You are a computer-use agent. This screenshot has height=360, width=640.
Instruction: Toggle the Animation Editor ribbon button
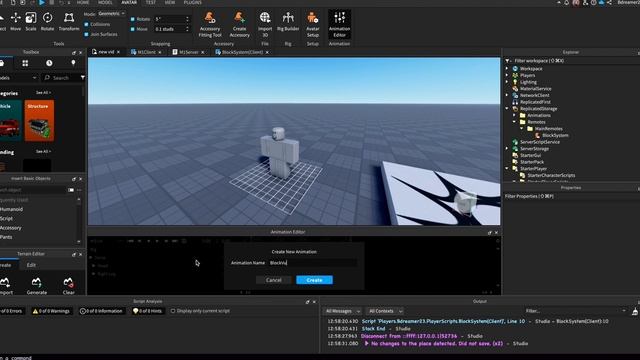pos(339,24)
